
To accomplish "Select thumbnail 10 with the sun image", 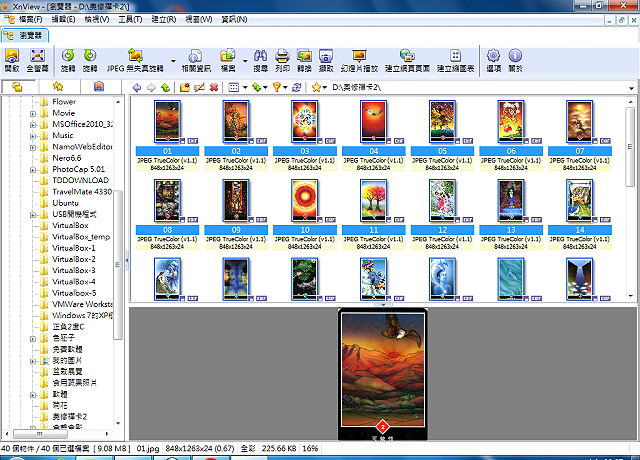I will 305,200.
